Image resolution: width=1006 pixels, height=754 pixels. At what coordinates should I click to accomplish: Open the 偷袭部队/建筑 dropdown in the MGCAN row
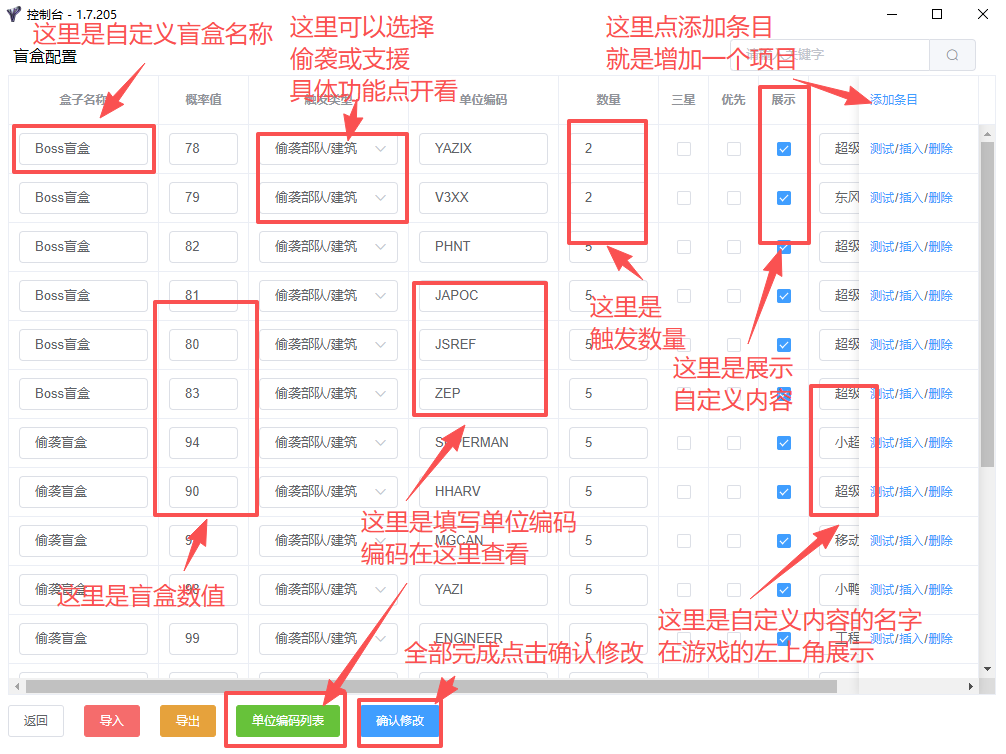(x=328, y=541)
